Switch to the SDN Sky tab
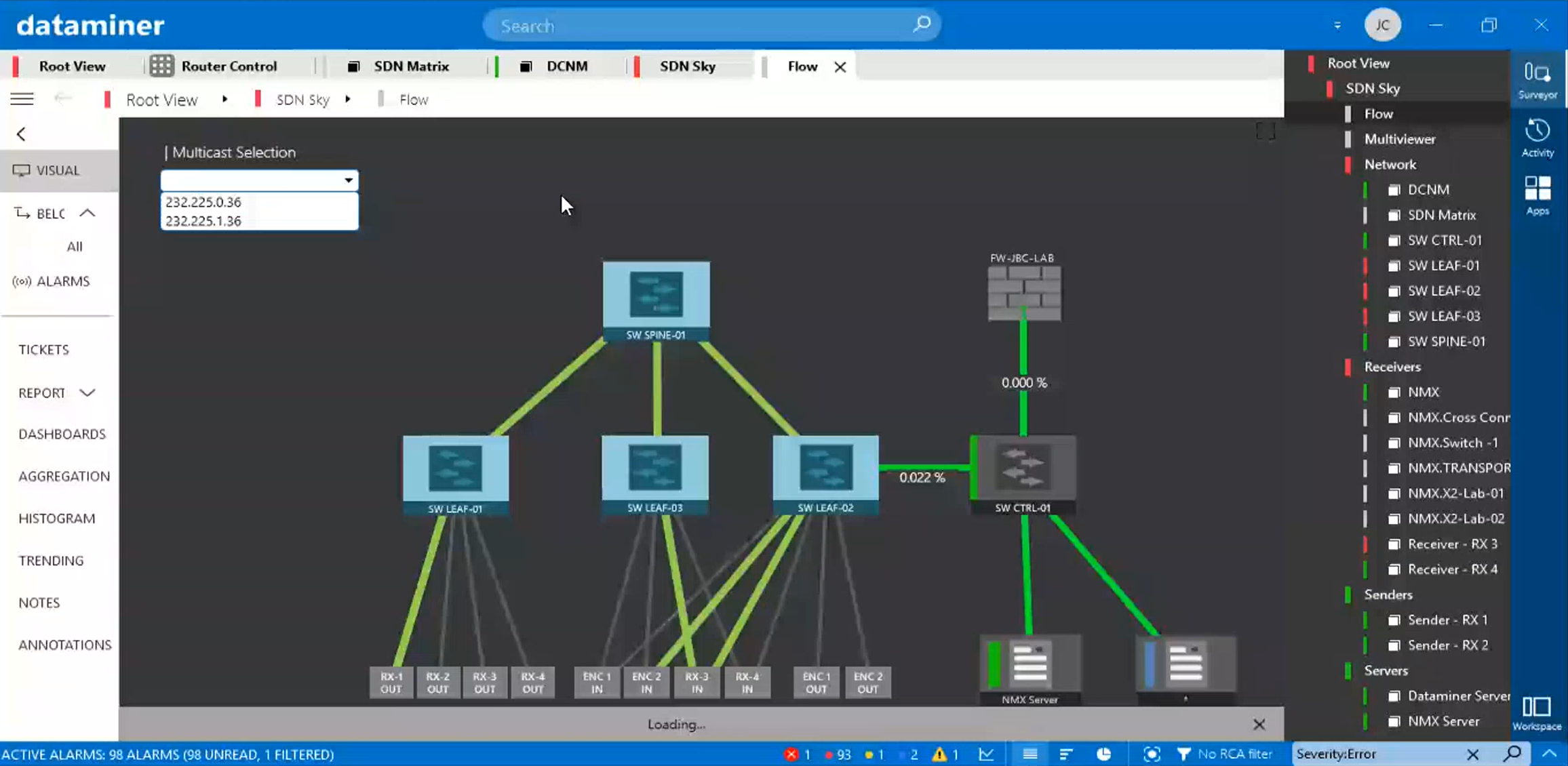Screen dimensions: 1568x766 (x=688, y=66)
